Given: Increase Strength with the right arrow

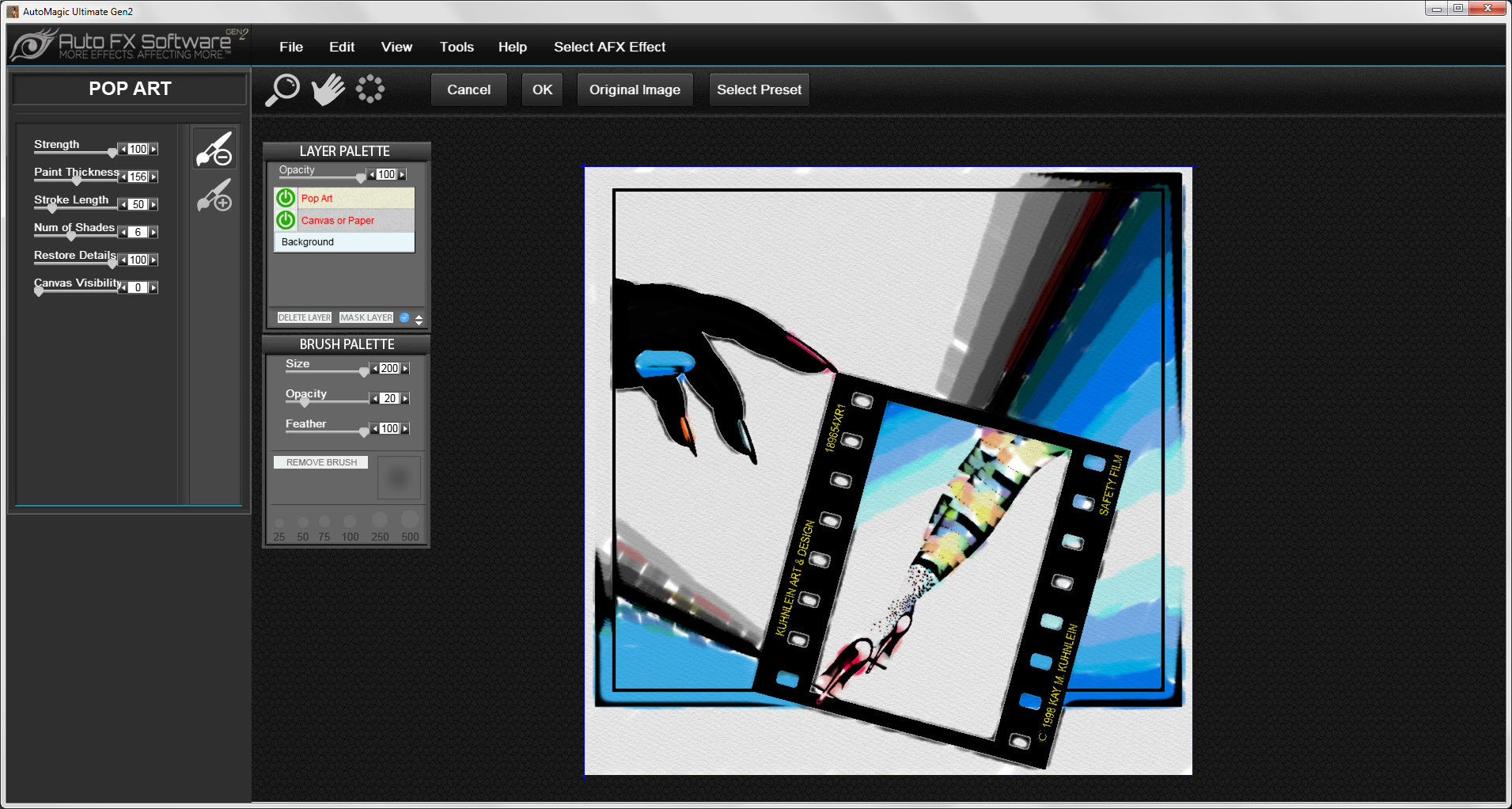Looking at the screenshot, I should click(x=154, y=149).
